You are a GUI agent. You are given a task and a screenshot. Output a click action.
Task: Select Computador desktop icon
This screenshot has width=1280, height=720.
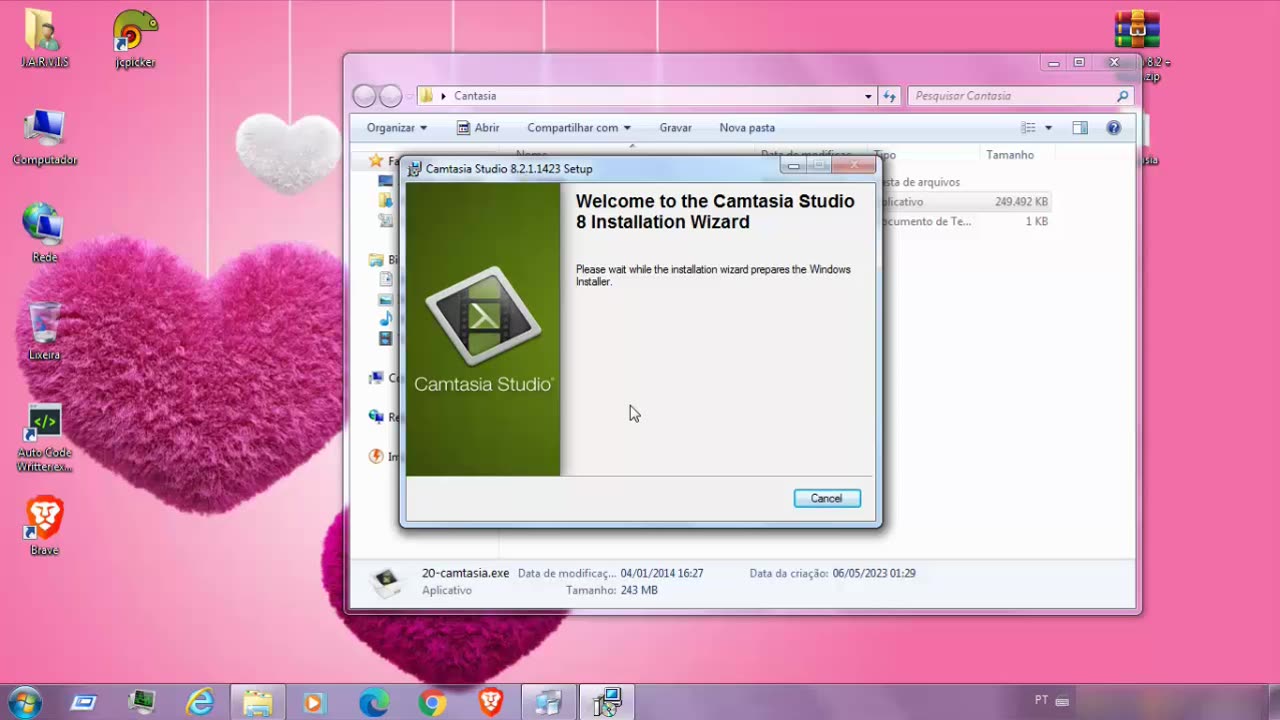[x=44, y=137]
